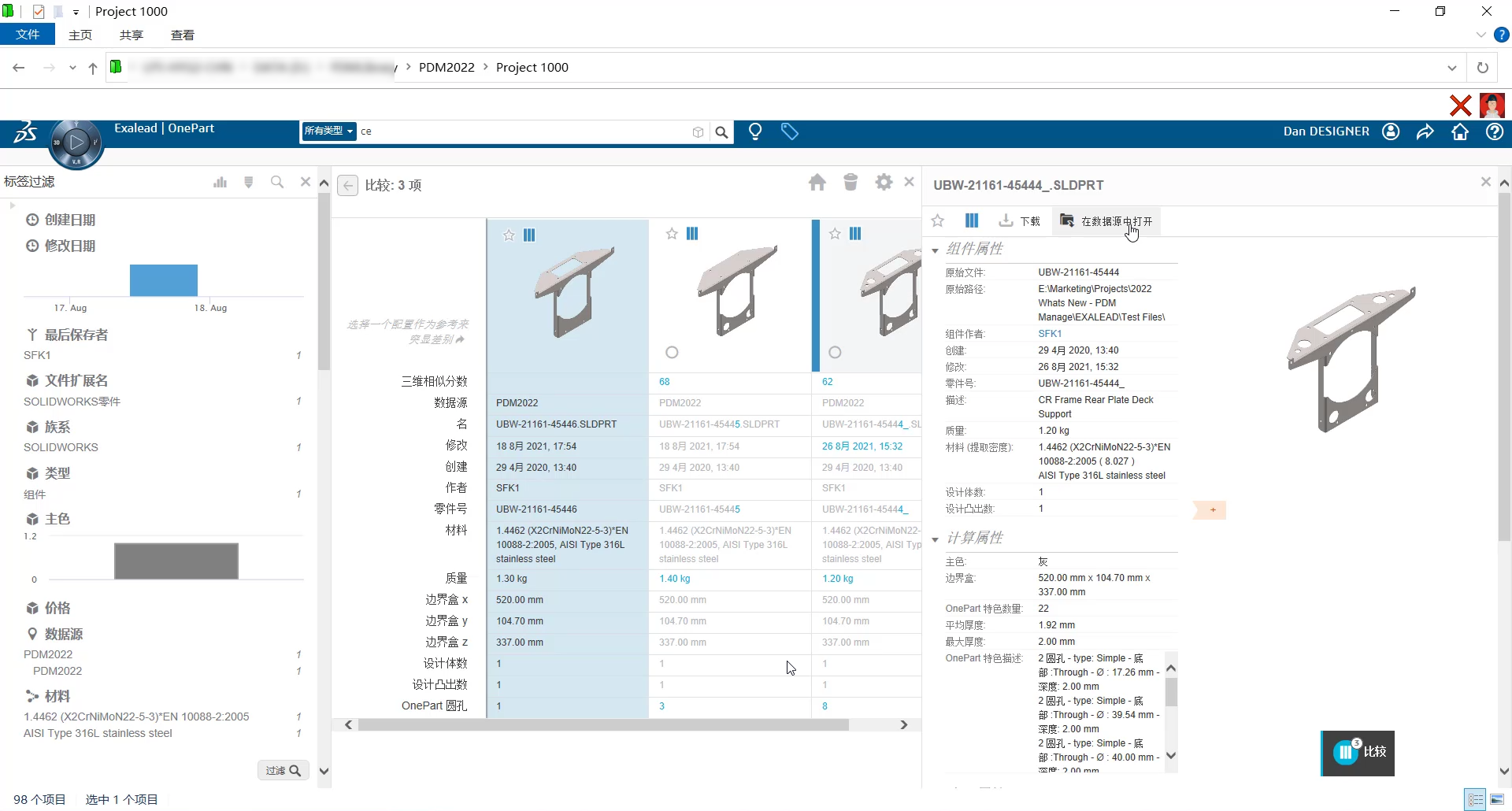1512x811 pixels.
Task: Switch to large icons view in the status bar
Action: pos(1498,799)
